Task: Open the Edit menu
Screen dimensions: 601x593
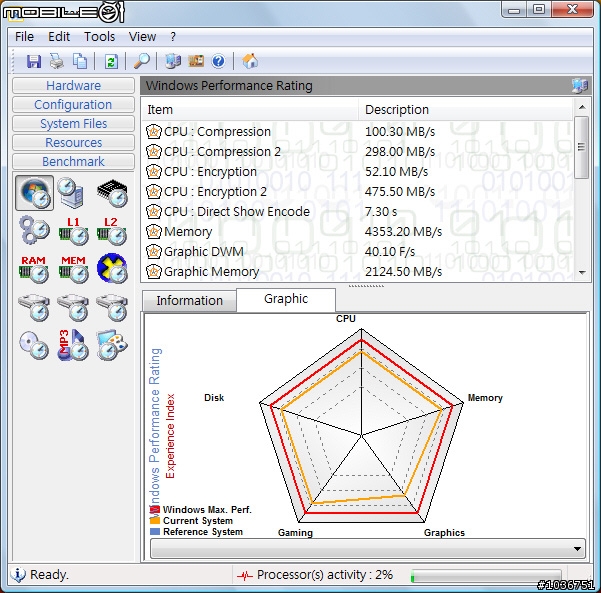Action: pos(59,37)
